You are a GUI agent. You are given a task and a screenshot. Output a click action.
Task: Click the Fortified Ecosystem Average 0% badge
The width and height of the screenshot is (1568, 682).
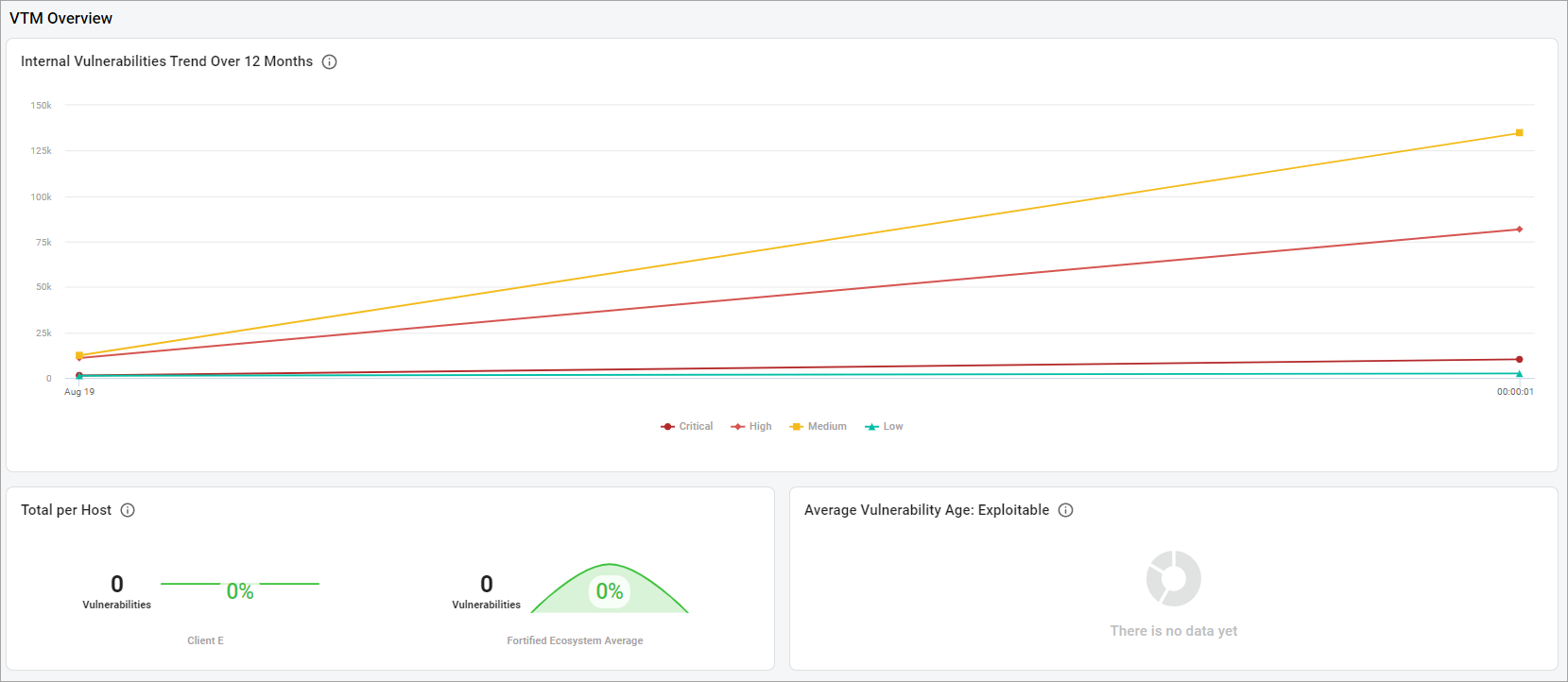pos(610,591)
